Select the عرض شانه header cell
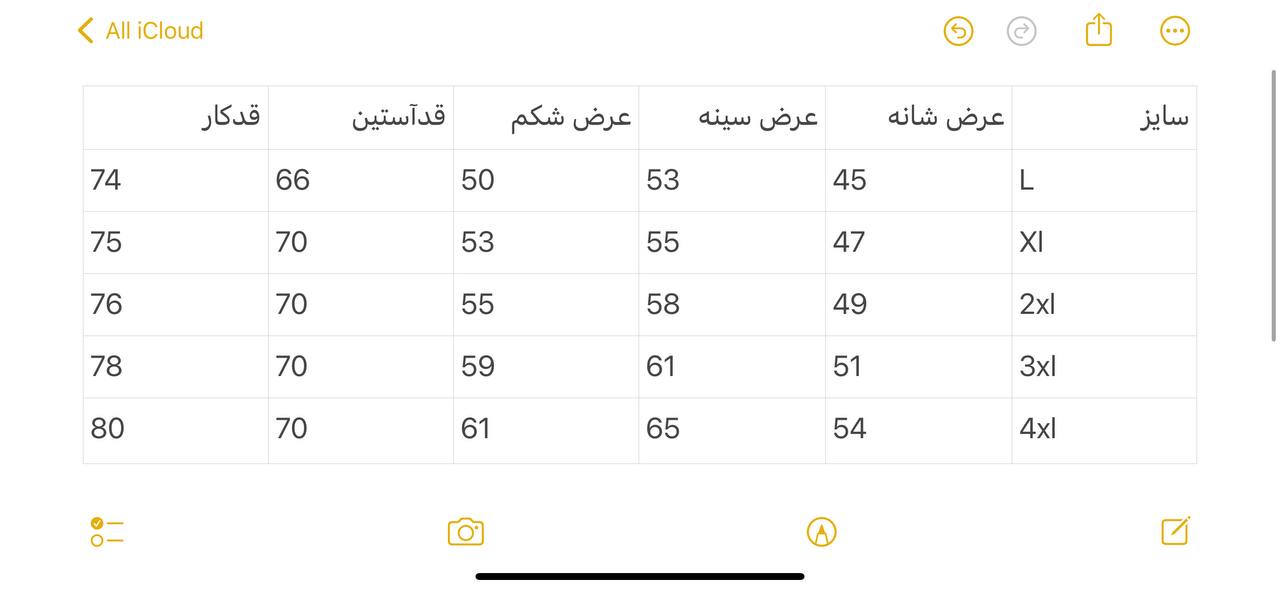This screenshot has width=1280, height=591. pyautogui.click(x=918, y=118)
